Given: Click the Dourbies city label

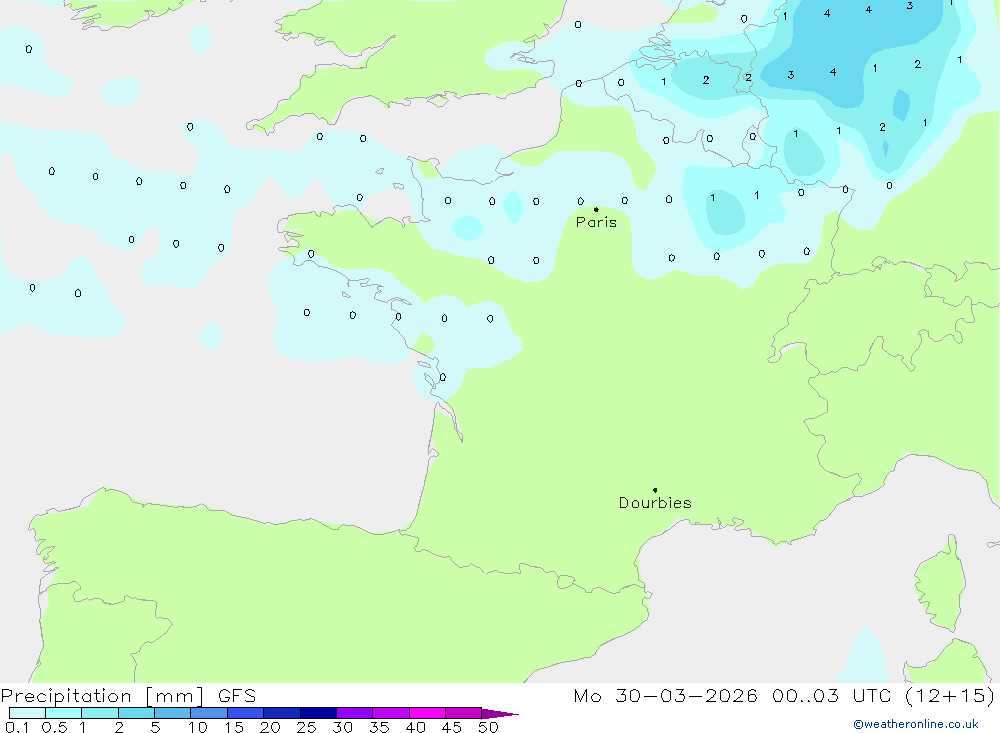Looking at the screenshot, I should click(655, 503).
